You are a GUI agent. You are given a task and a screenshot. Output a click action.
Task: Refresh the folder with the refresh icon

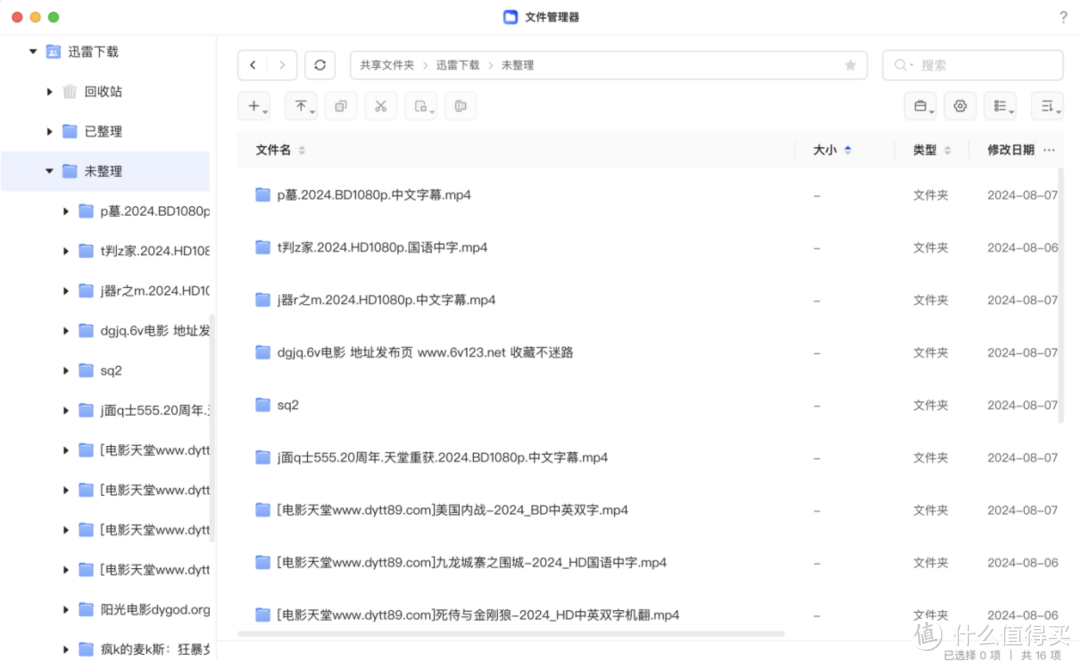[319, 65]
